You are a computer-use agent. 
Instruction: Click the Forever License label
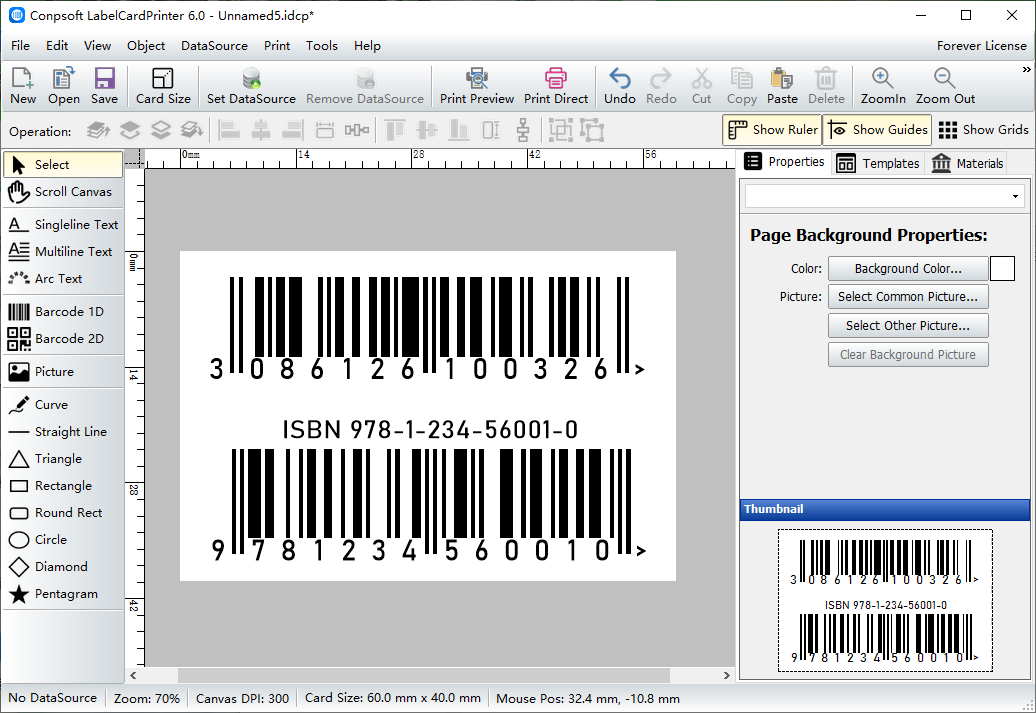pos(981,46)
